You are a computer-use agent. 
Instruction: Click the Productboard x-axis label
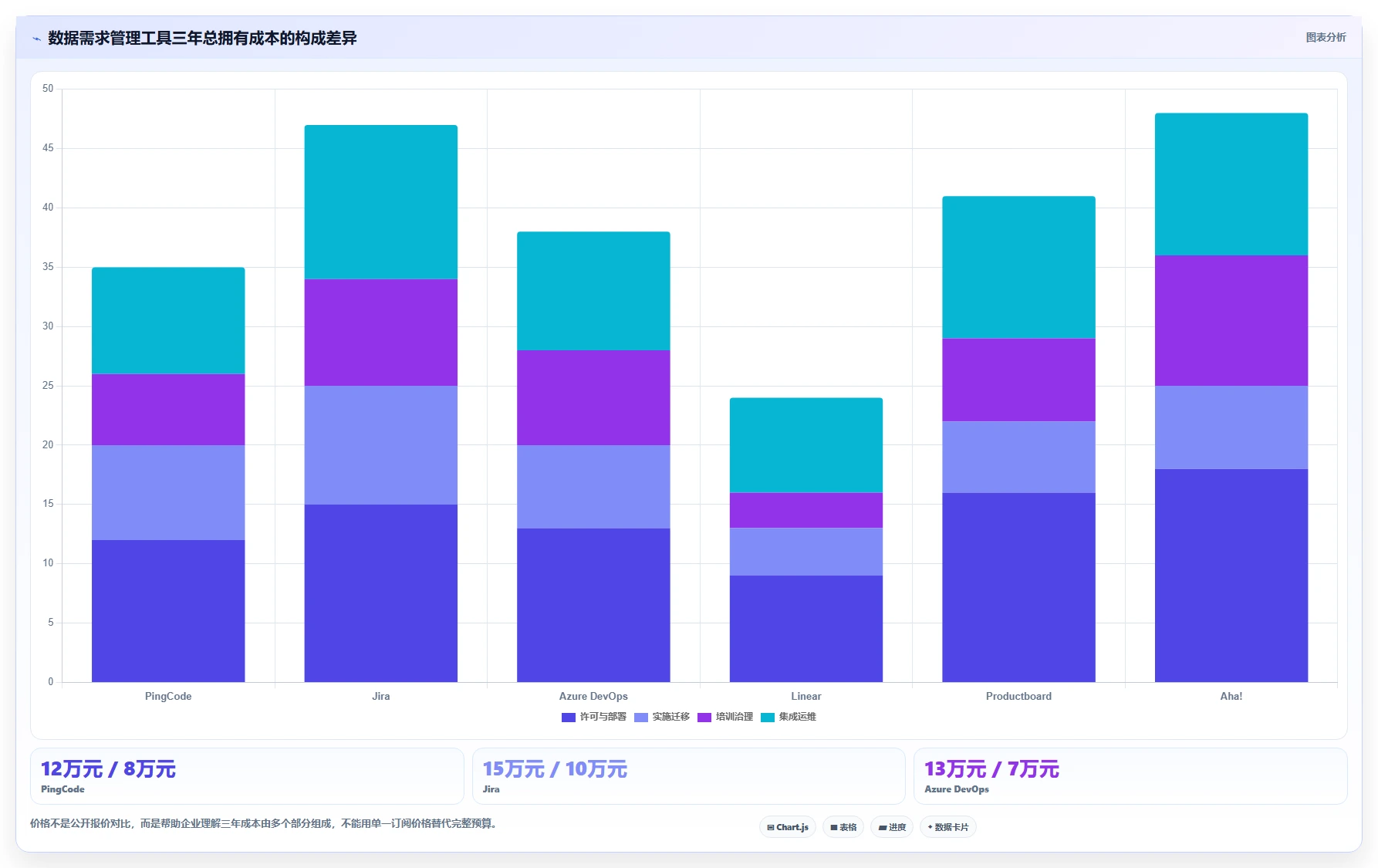click(x=1018, y=696)
